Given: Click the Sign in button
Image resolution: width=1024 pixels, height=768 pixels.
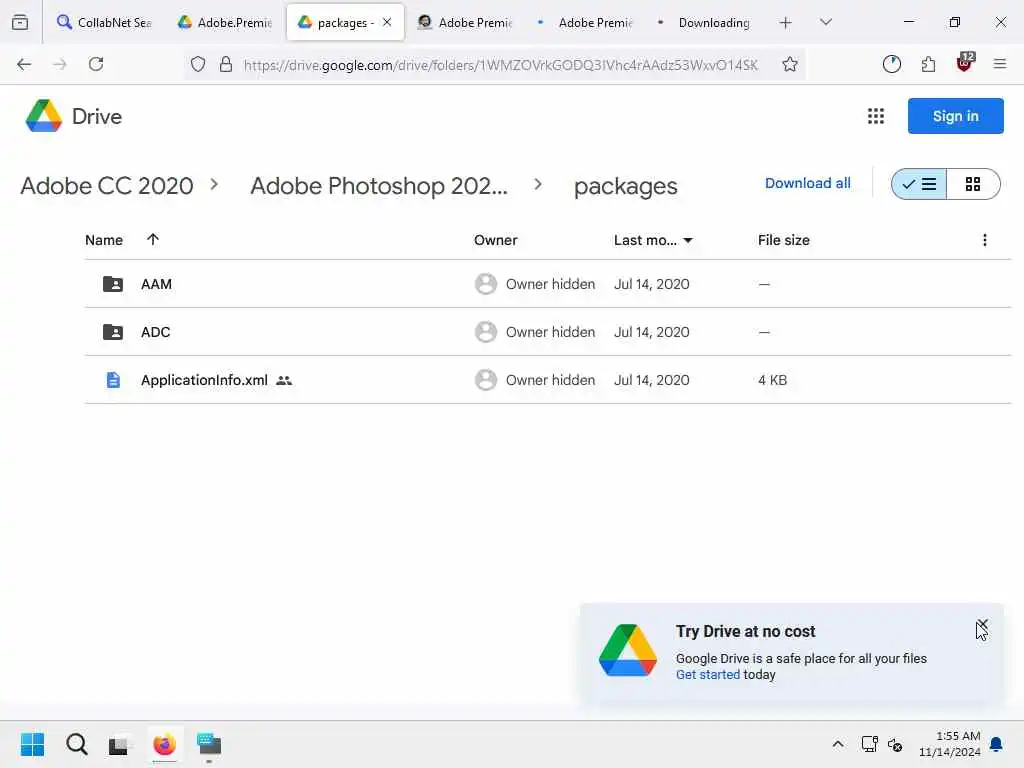Looking at the screenshot, I should [955, 116].
